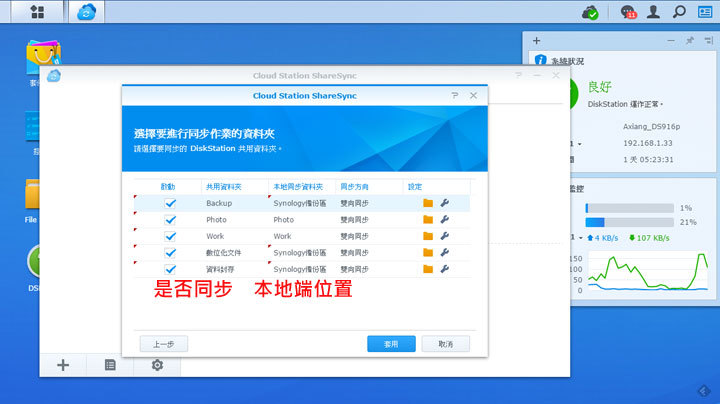The height and width of the screenshot is (404, 720).
Task: Click the RAM usage bar at 21%
Action: 630,222
